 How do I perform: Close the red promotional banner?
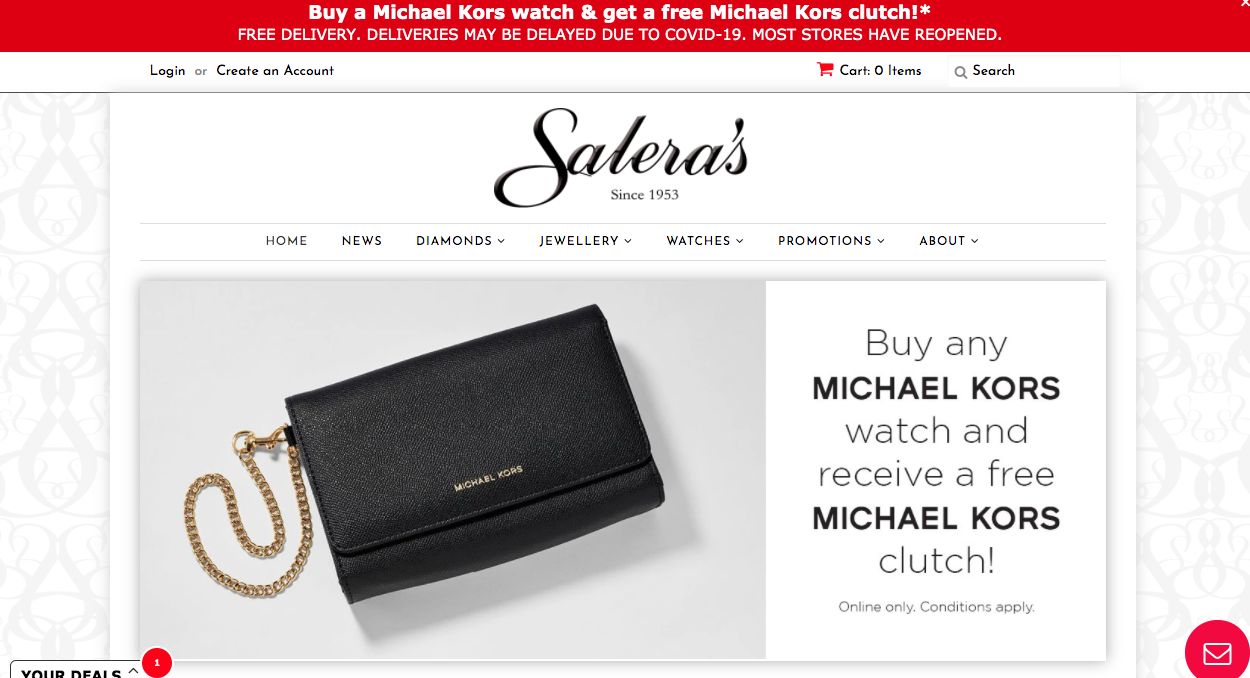point(1244,5)
